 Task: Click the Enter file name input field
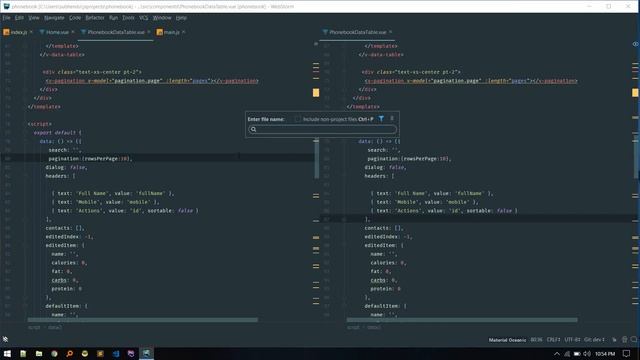322,129
